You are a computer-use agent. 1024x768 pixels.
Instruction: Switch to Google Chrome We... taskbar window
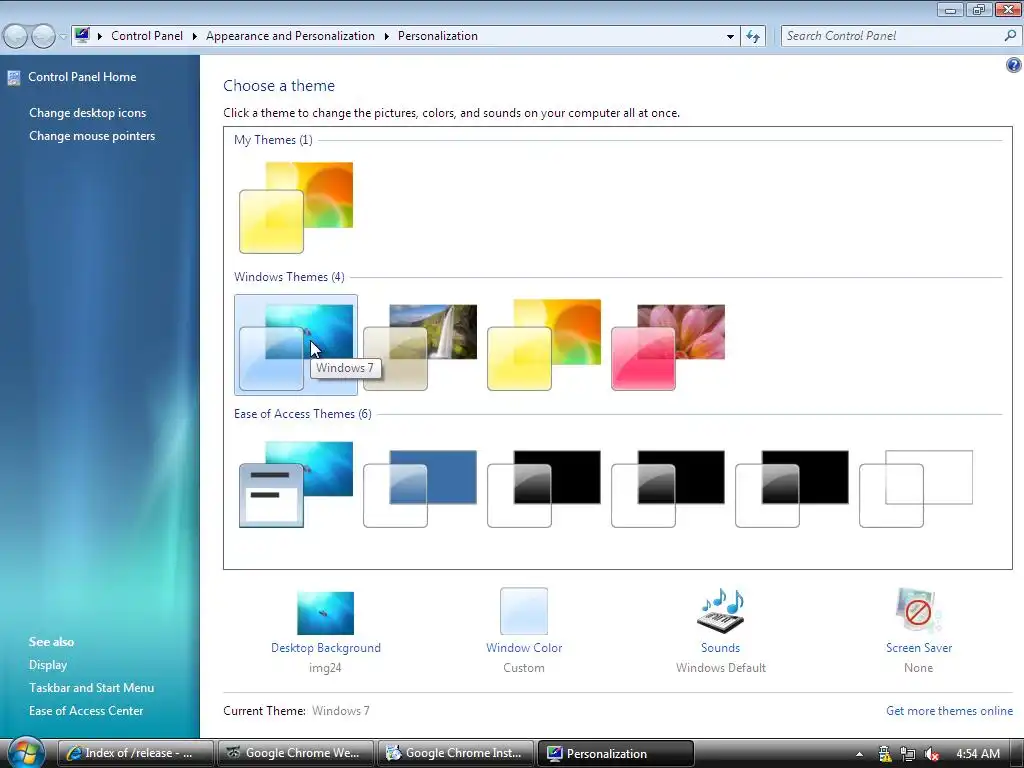pos(296,753)
